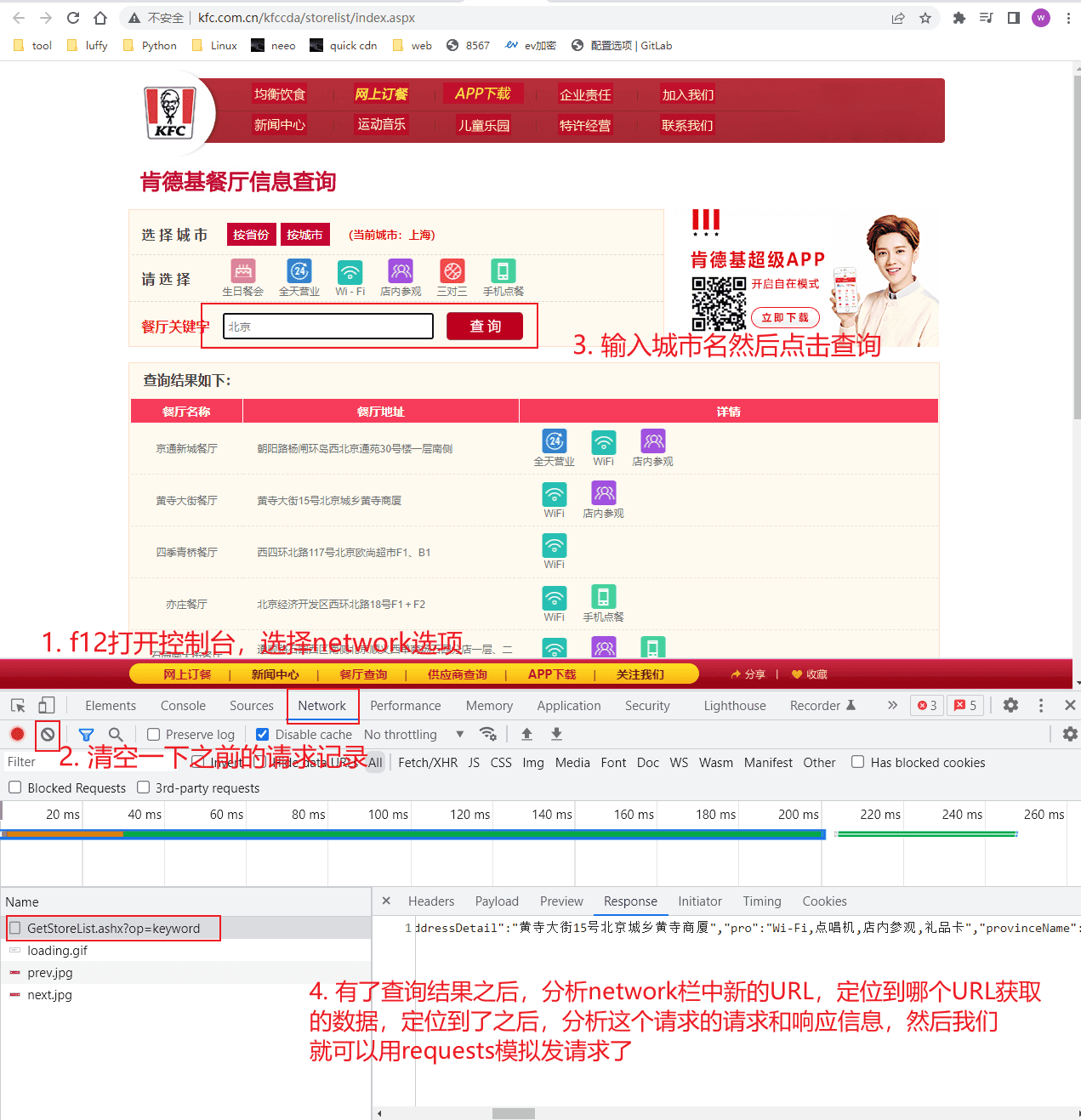
Task: Open the 新闻中心 link in header
Action: pyautogui.click(x=280, y=125)
